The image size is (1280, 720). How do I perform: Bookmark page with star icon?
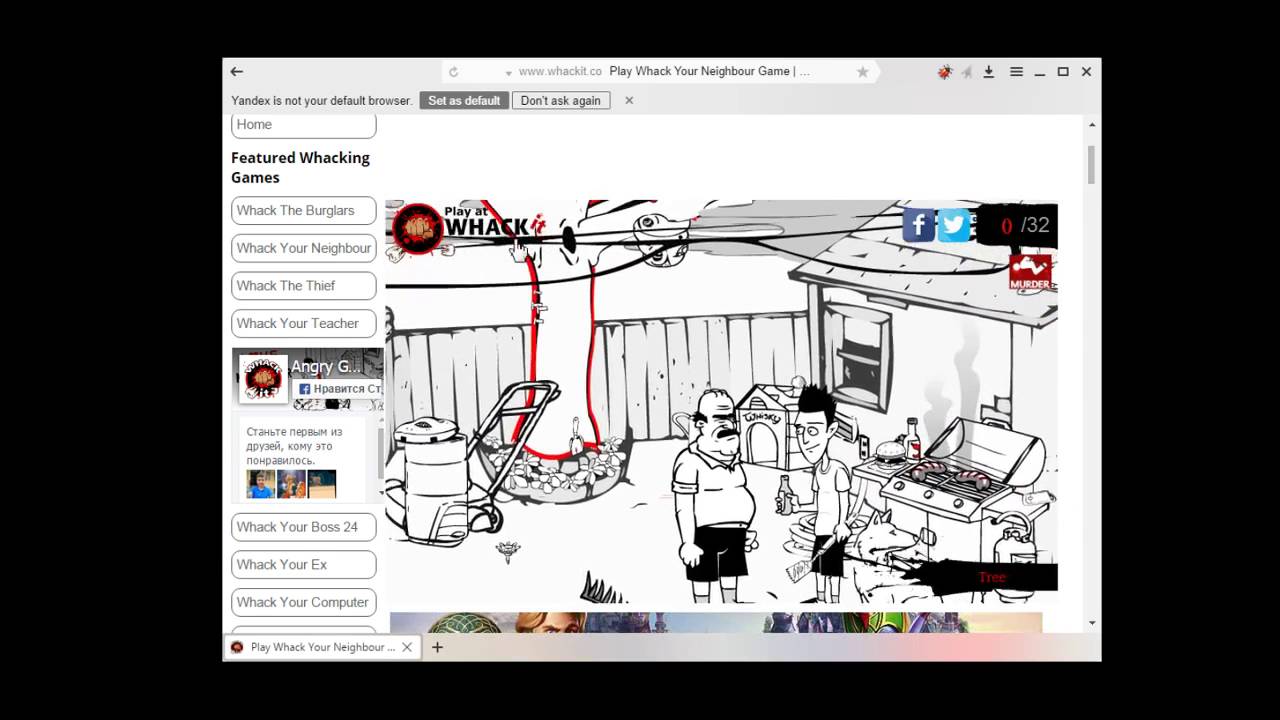(862, 72)
